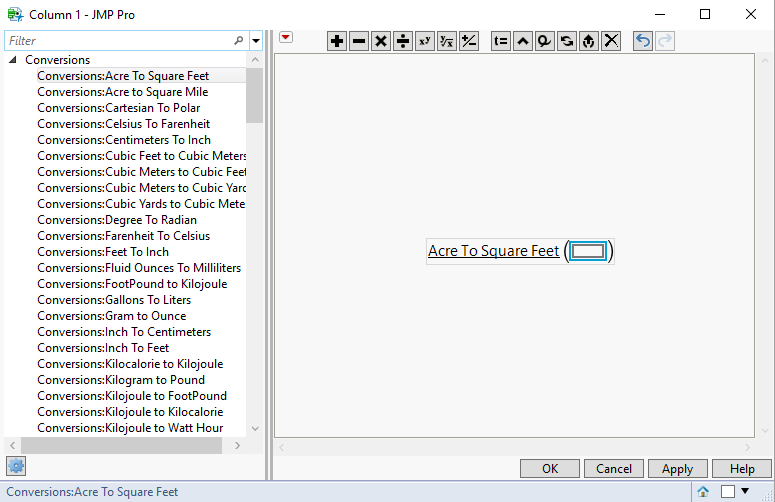Click into the Filter search field
Image resolution: width=775 pixels, height=502 pixels.
(x=119, y=41)
